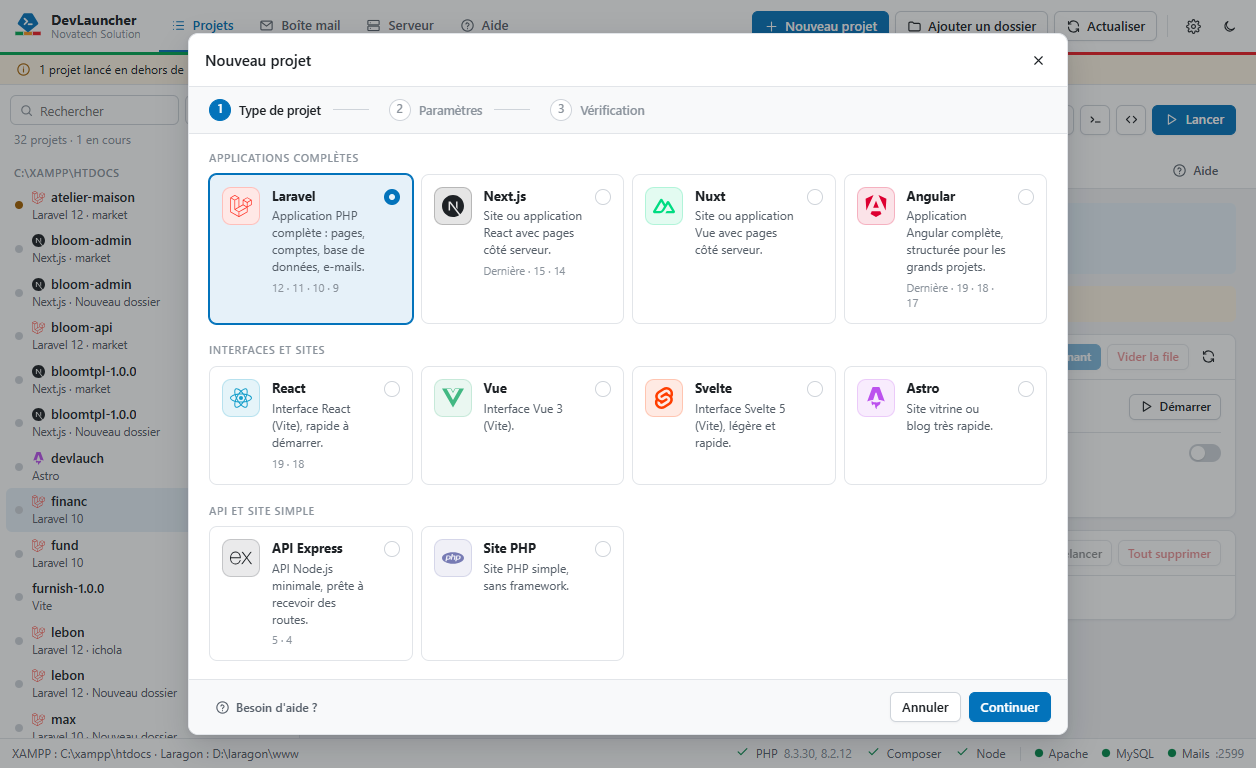Viewport: 1256px width, 768px height.
Task: Click the Astro logo icon
Action: [x=876, y=398]
